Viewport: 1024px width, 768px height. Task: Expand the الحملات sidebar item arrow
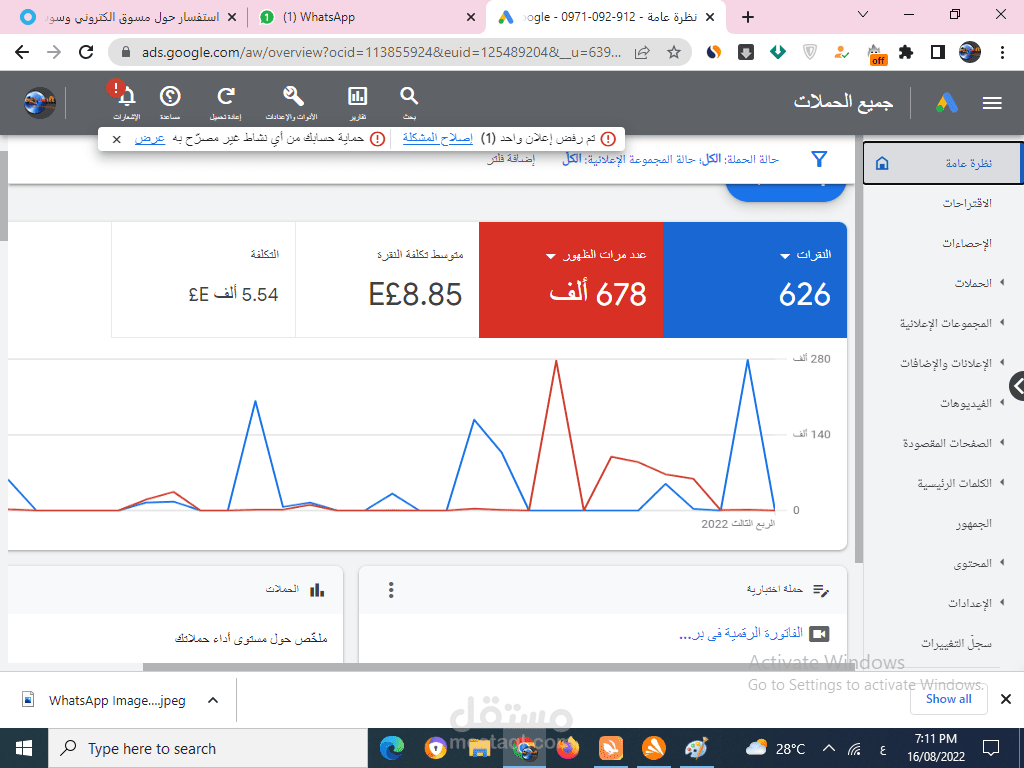click(x=1002, y=282)
